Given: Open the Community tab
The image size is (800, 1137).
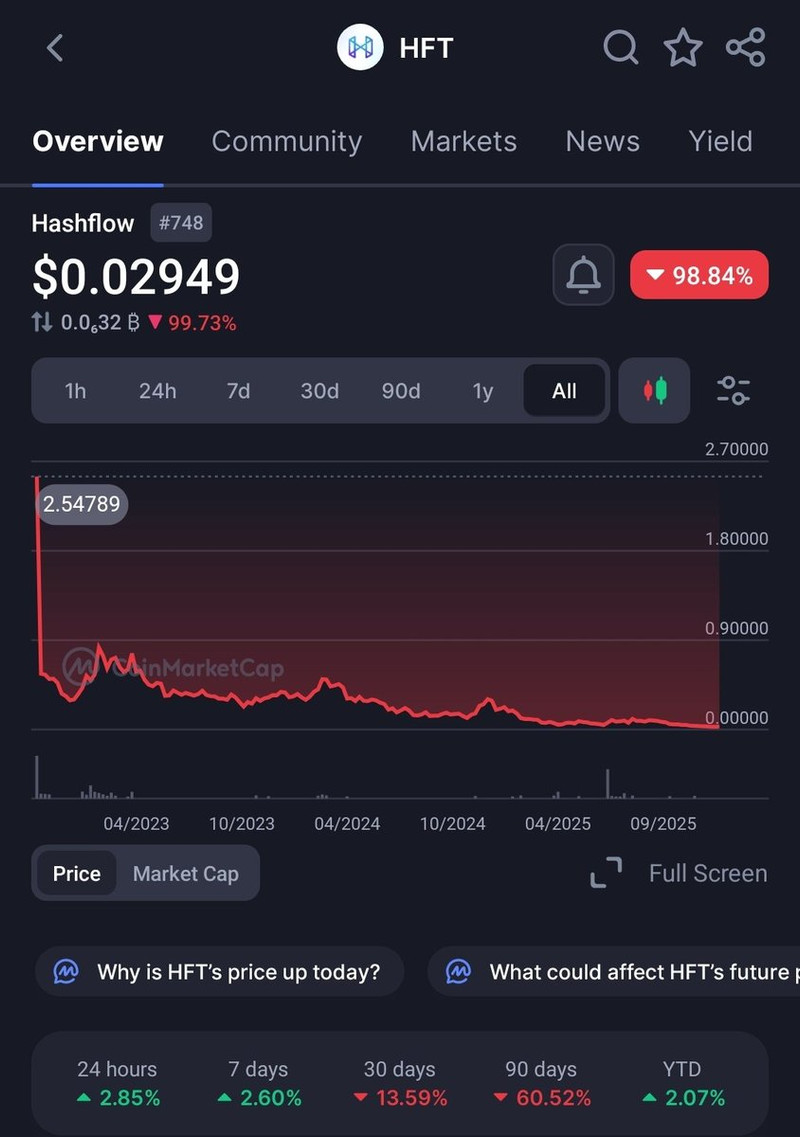Looking at the screenshot, I should (x=286, y=141).
